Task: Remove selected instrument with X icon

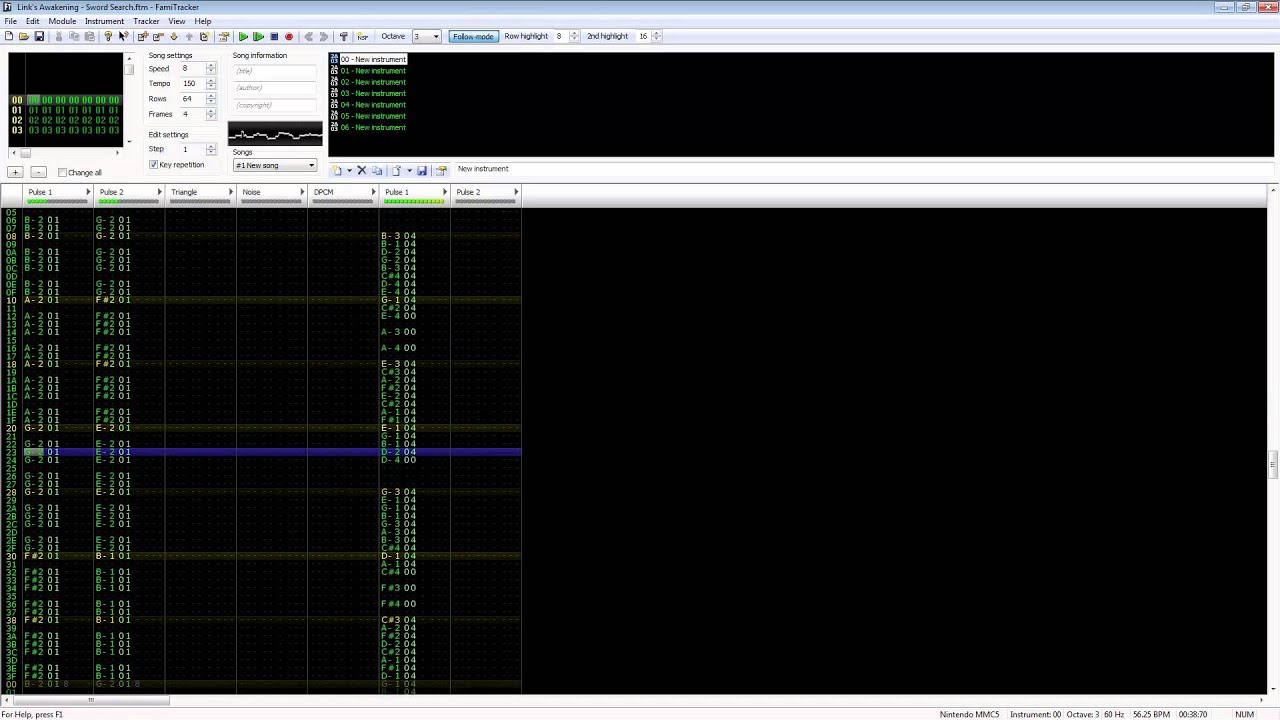Action: pos(362,171)
